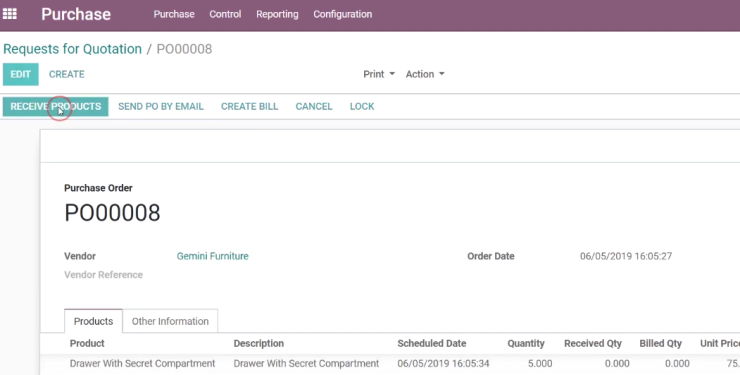740x375 pixels.
Task: Open the Reporting menu
Action: click(277, 14)
